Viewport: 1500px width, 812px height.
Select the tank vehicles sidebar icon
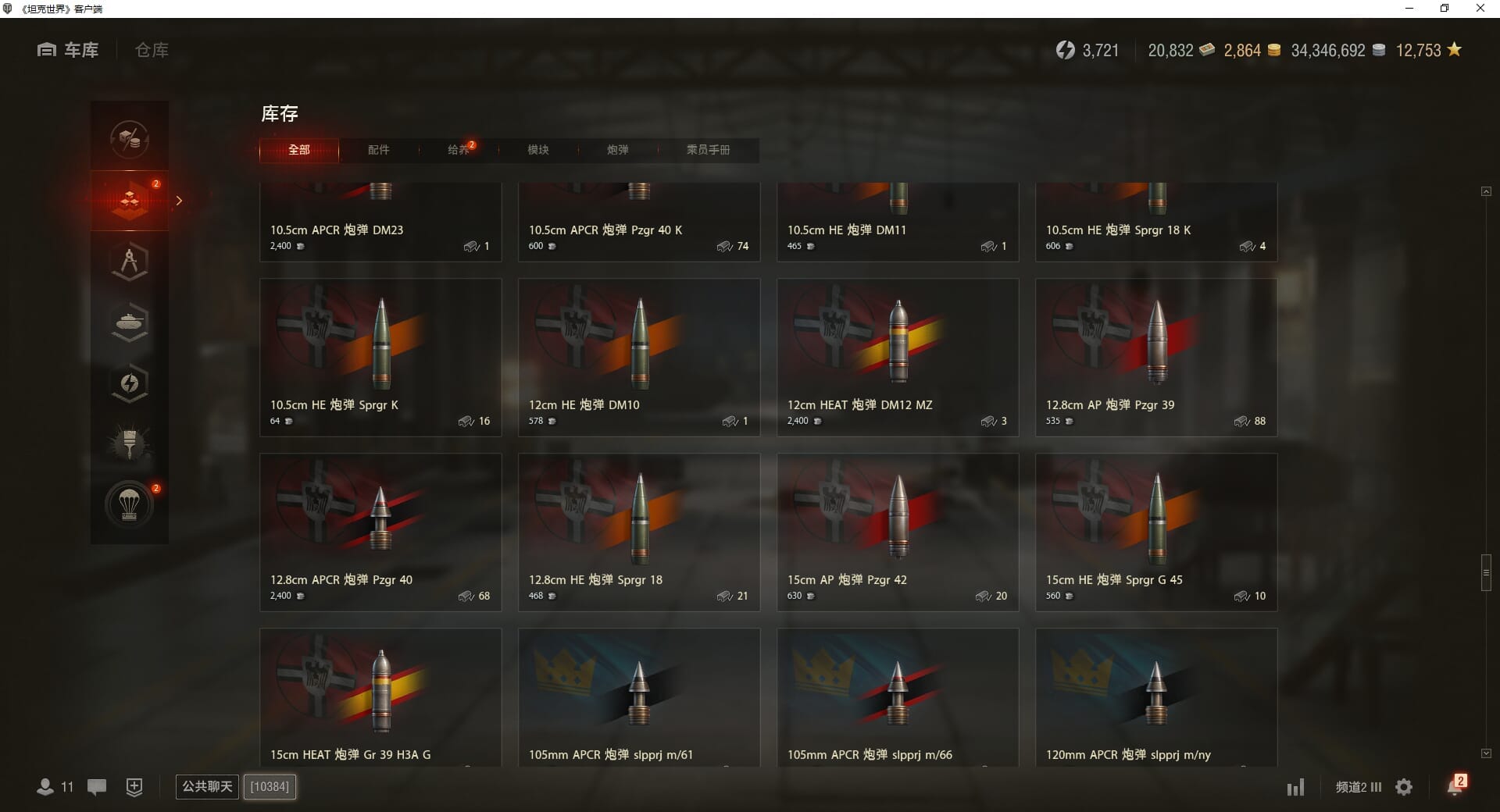coord(130,322)
